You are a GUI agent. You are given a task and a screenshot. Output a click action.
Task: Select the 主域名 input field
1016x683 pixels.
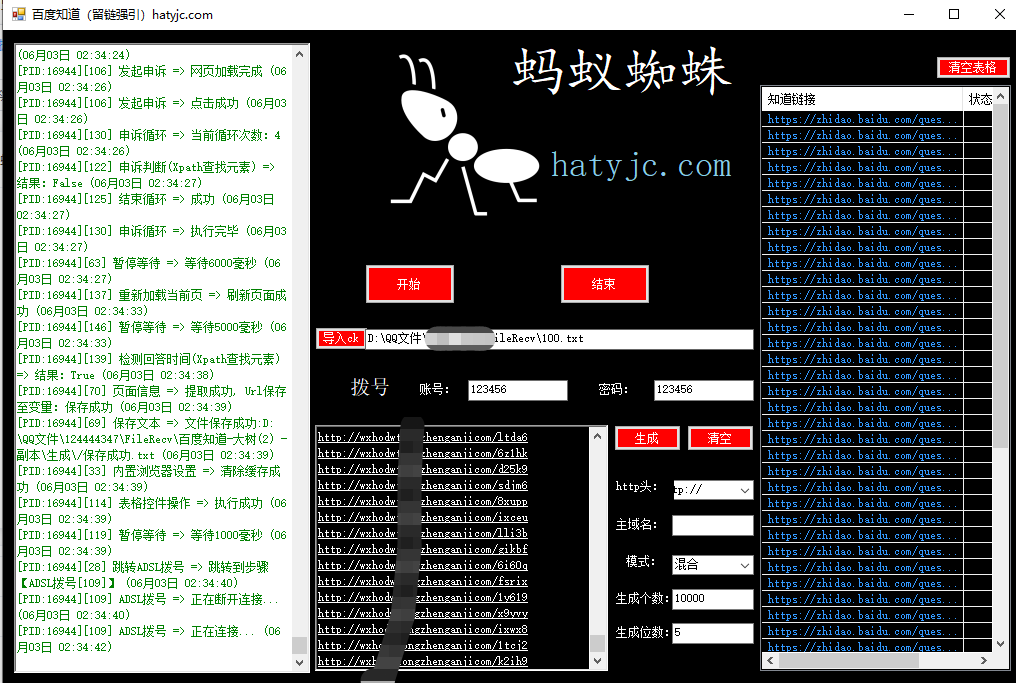(x=711, y=525)
